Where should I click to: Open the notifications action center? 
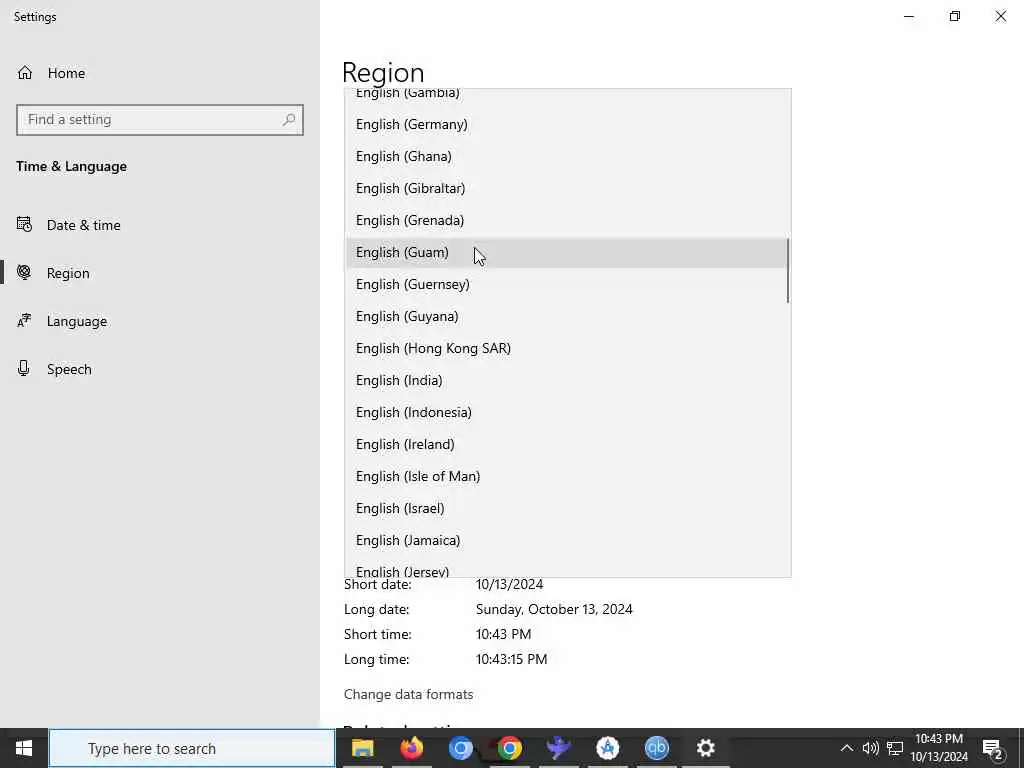tap(993, 748)
